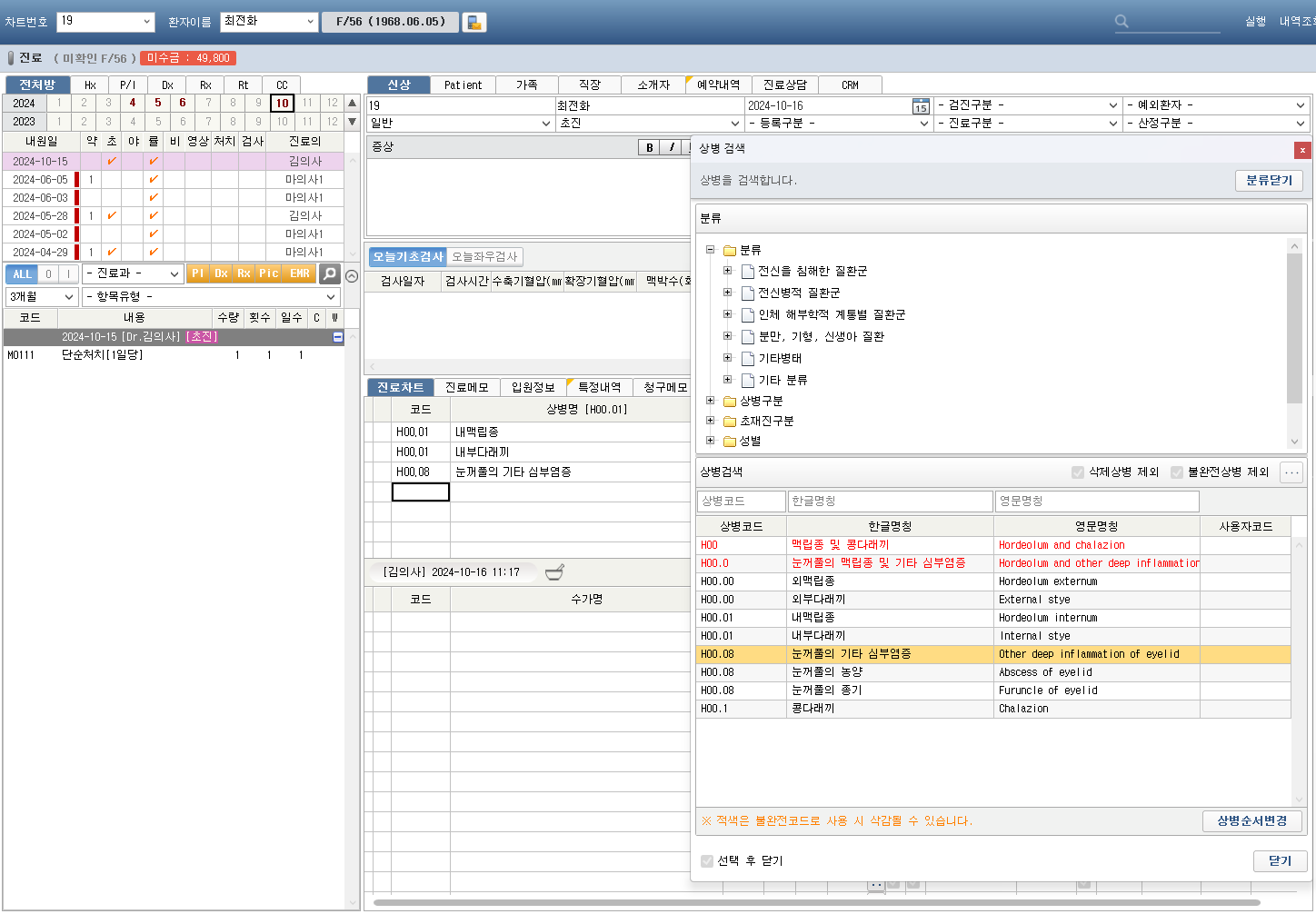
Task: Toggle the 삭제상병 제외 checkbox
Action: tap(1078, 472)
